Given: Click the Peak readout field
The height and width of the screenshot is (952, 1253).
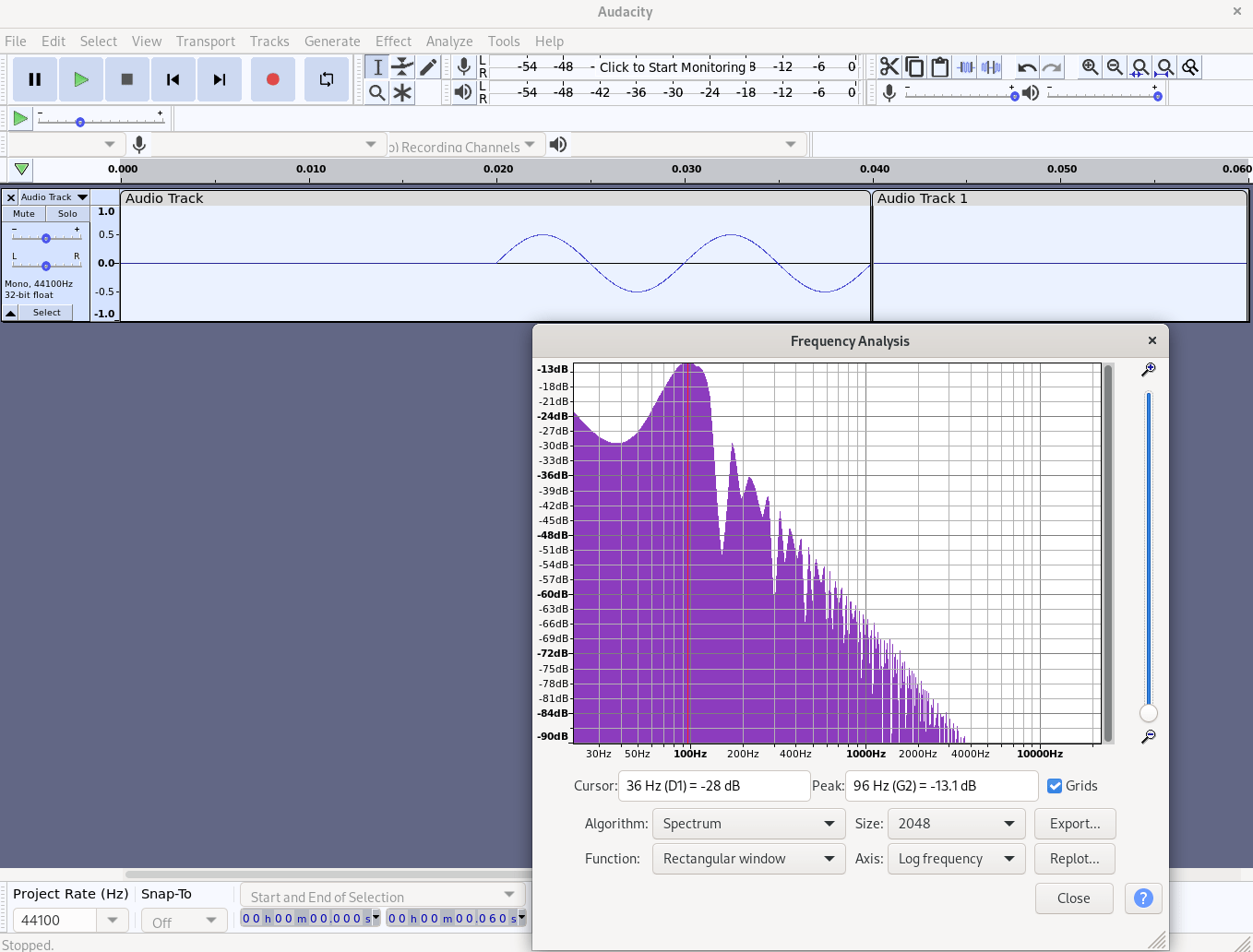Looking at the screenshot, I should 942,786.
